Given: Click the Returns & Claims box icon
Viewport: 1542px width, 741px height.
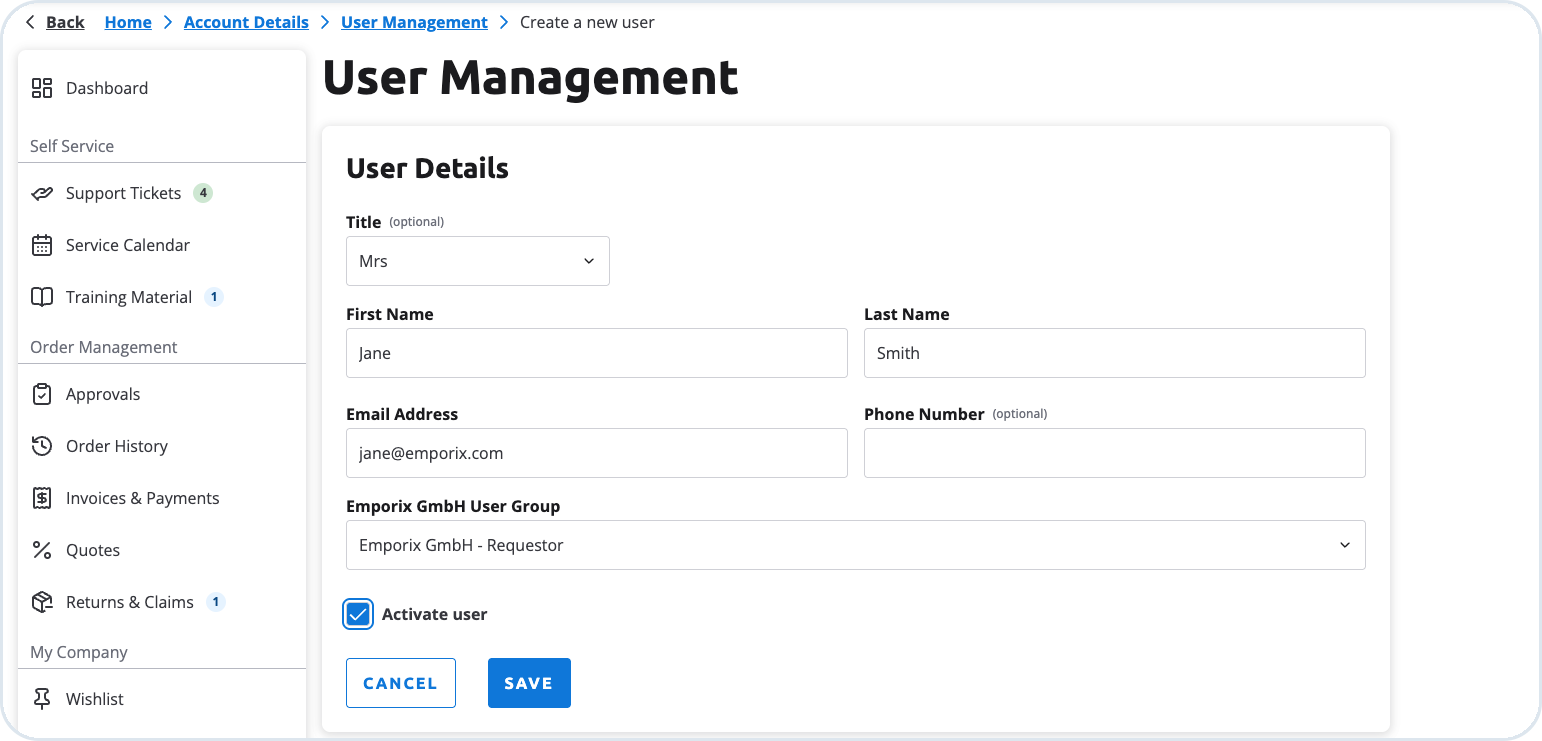Looking at the screenshot, I should [42, 602].
